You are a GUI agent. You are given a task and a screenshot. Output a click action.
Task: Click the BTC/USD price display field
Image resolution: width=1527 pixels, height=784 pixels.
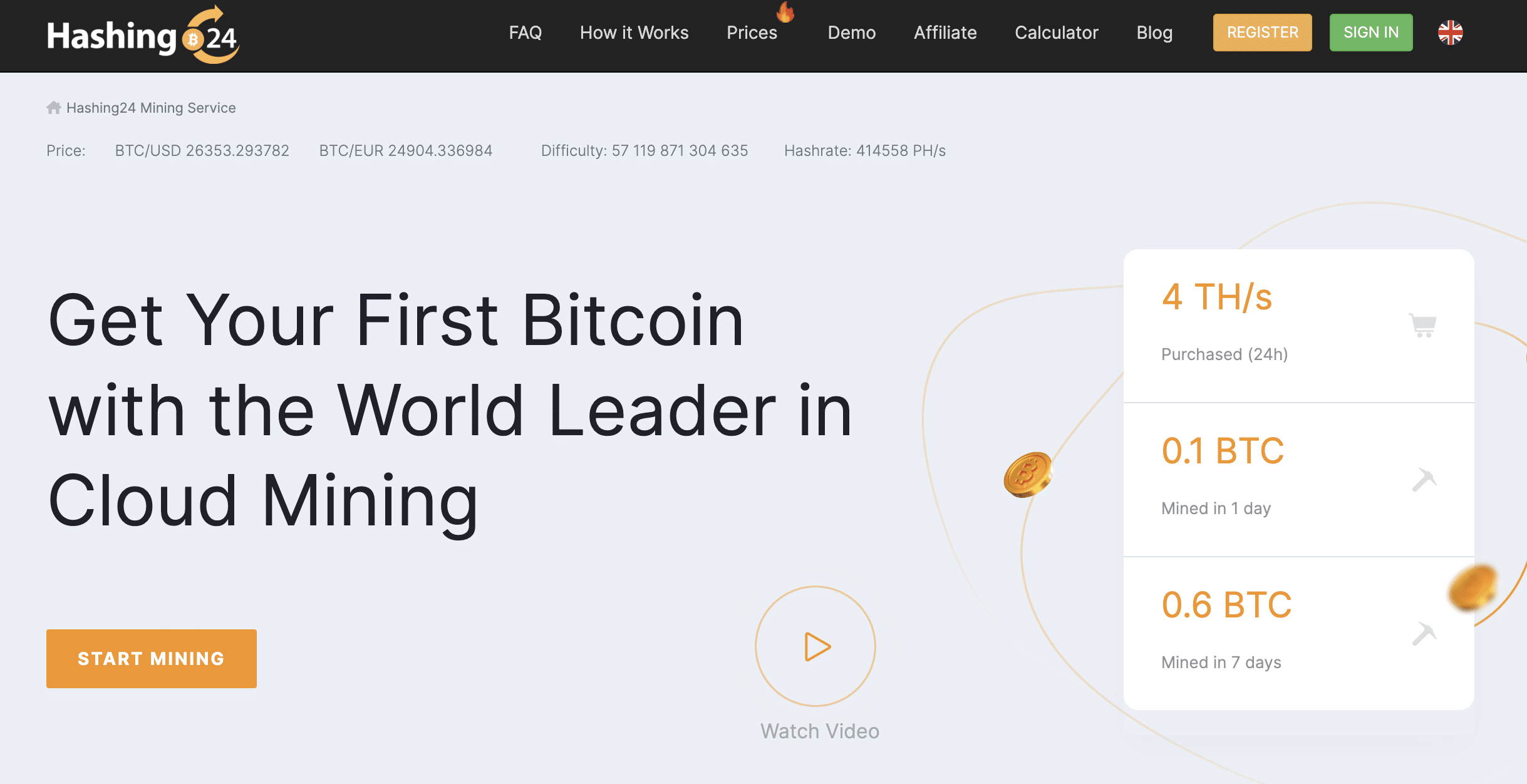click(201, 150)
